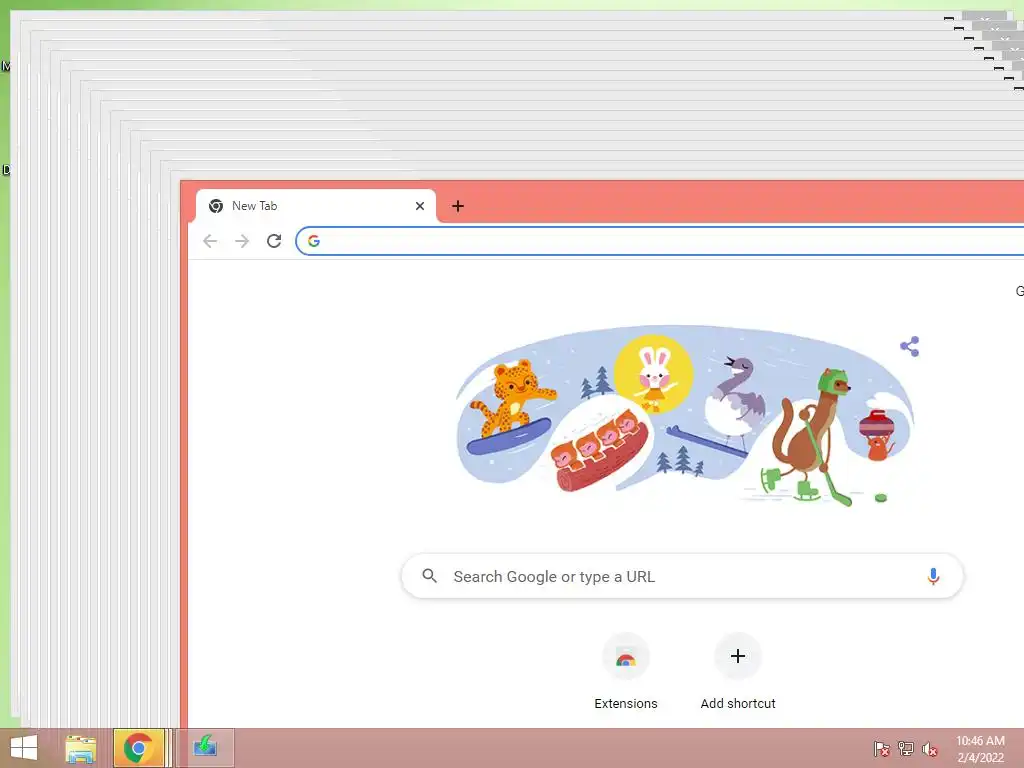Click the Google G icon in address bar
Screen dimensions: 1024x768
tap(313, 241)
